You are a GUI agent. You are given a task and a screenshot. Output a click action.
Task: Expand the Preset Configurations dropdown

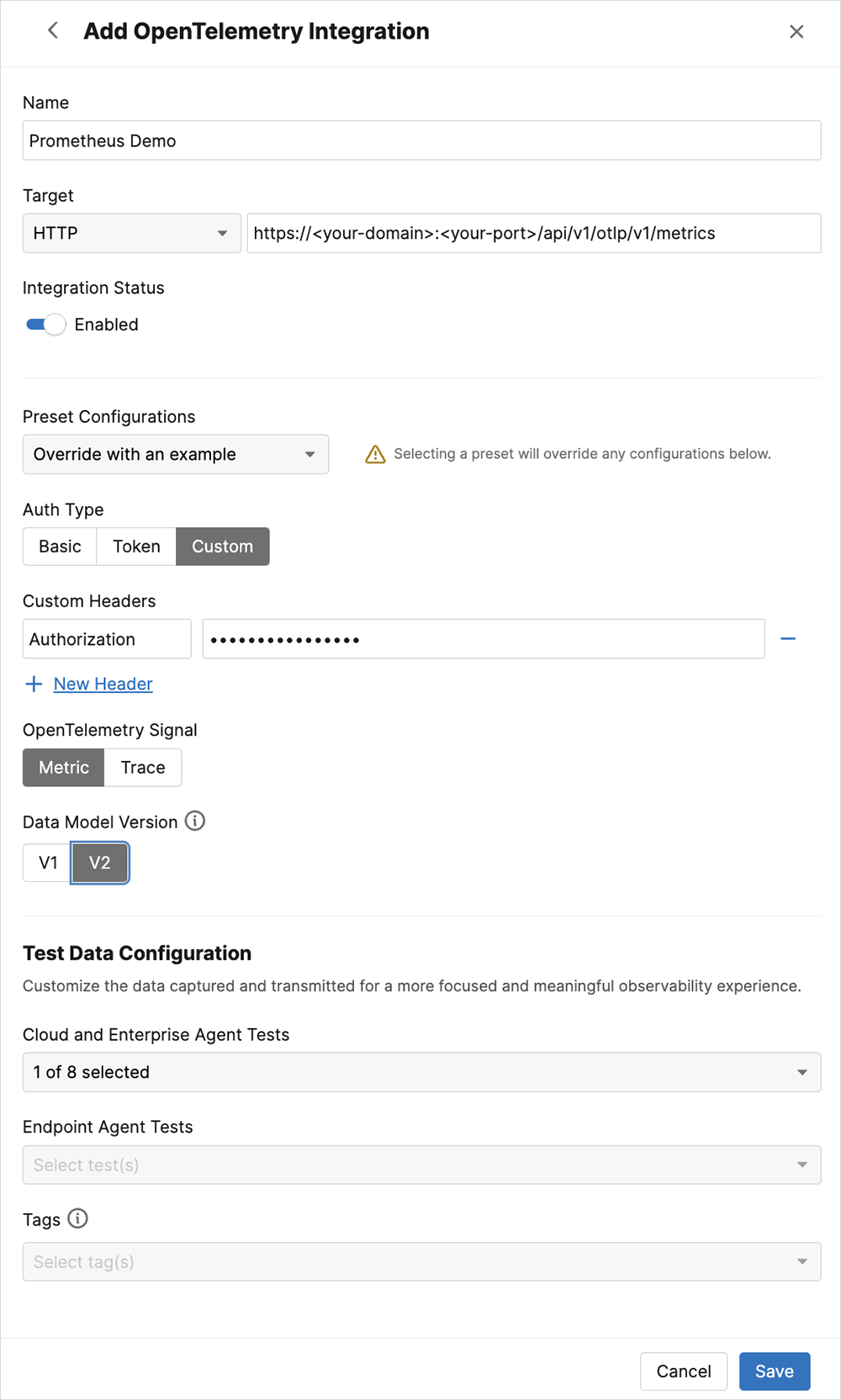tap(175, 454)
